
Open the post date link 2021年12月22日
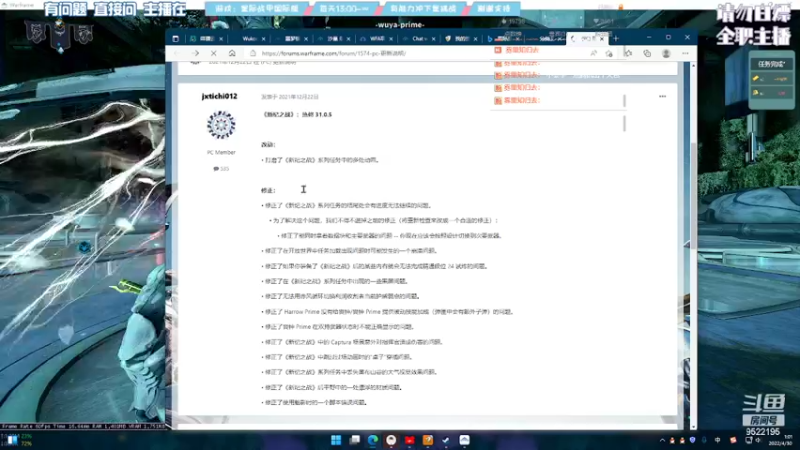[290, 96]
